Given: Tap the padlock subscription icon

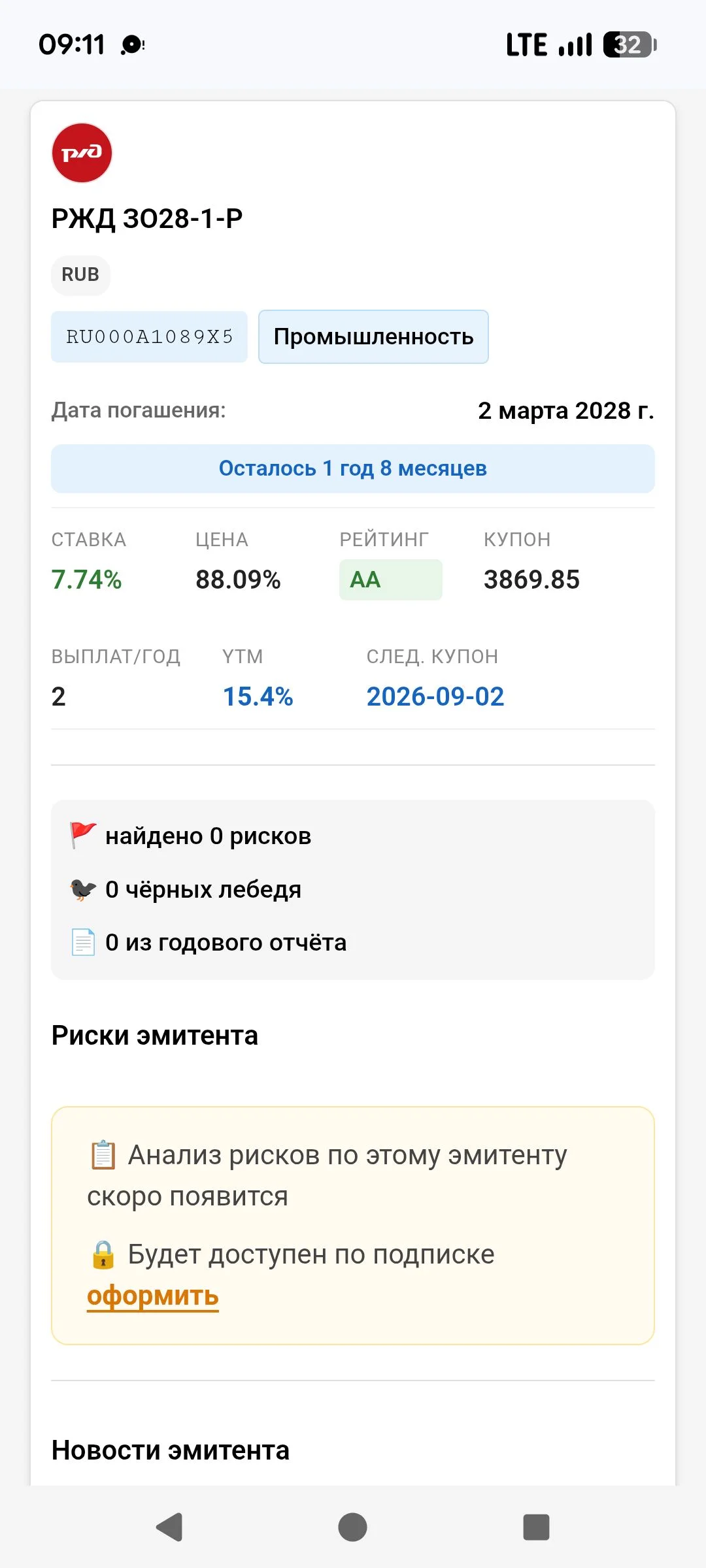Looking at the screenshot, I should 103,1254.
